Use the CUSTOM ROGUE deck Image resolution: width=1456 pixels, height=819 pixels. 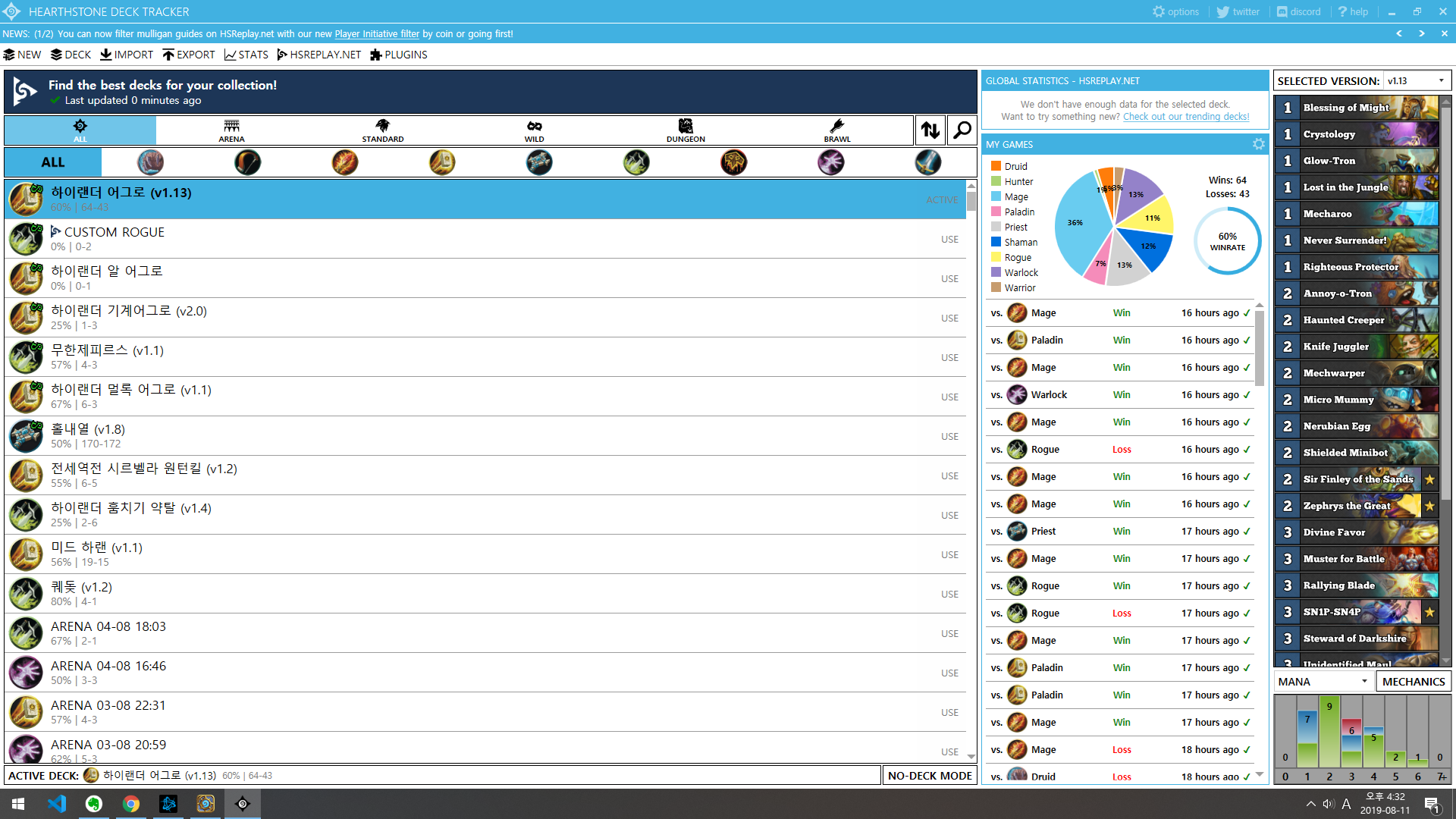[x=949, y=239]
